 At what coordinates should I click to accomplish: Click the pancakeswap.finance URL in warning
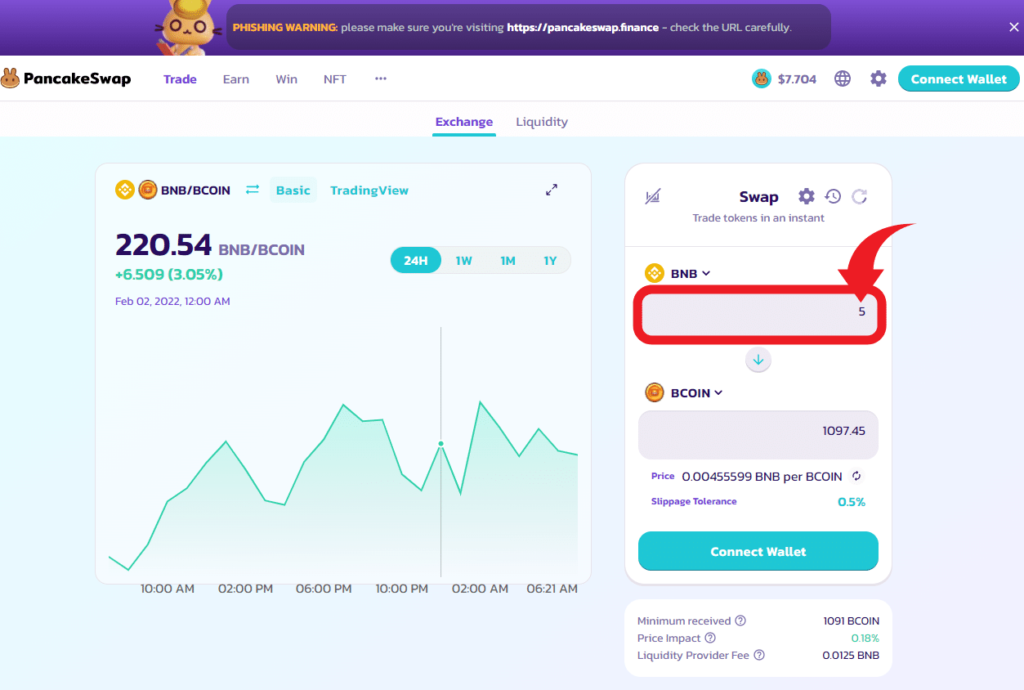click(x=583, y=27)
